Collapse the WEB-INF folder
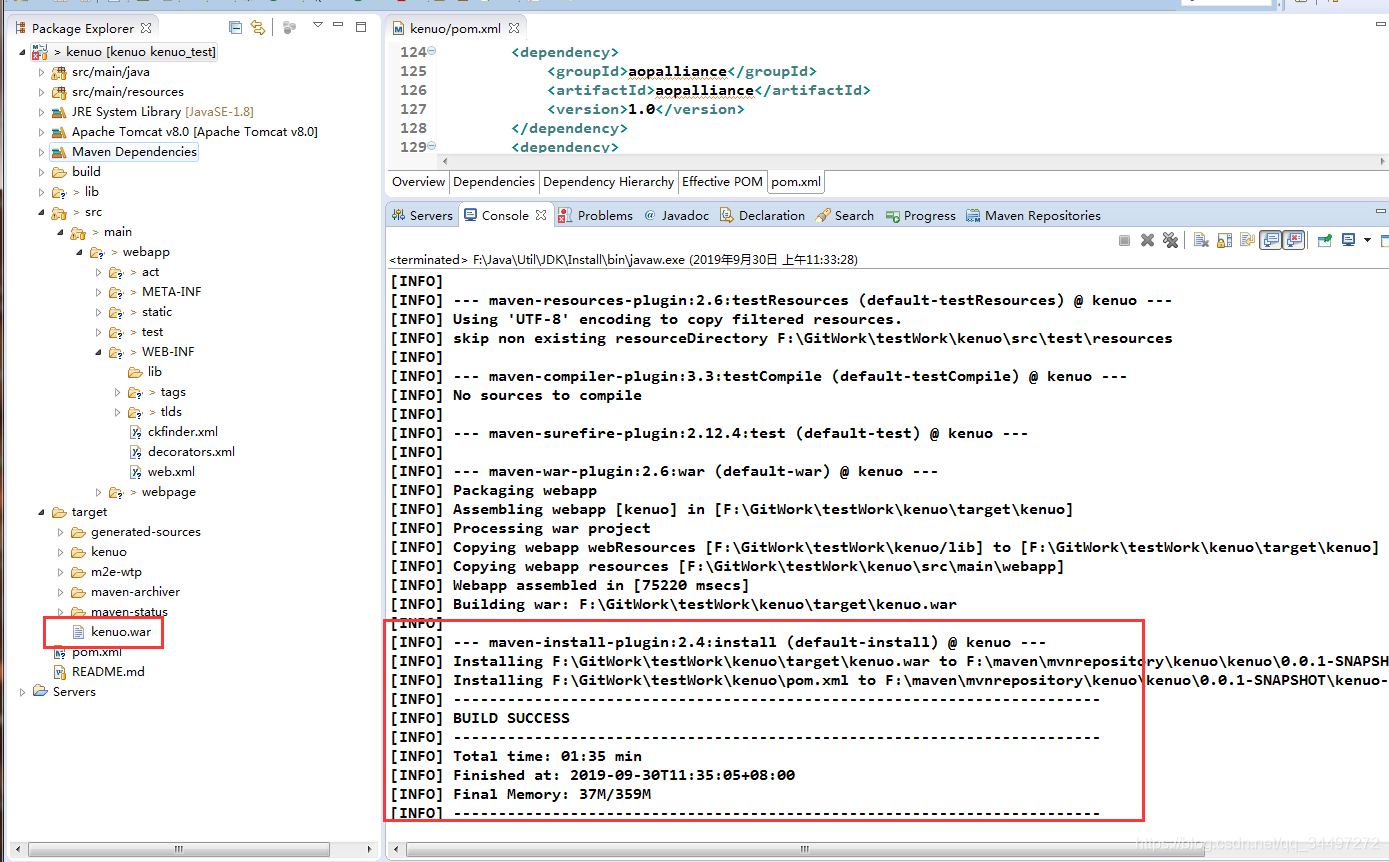 point(99,352)
